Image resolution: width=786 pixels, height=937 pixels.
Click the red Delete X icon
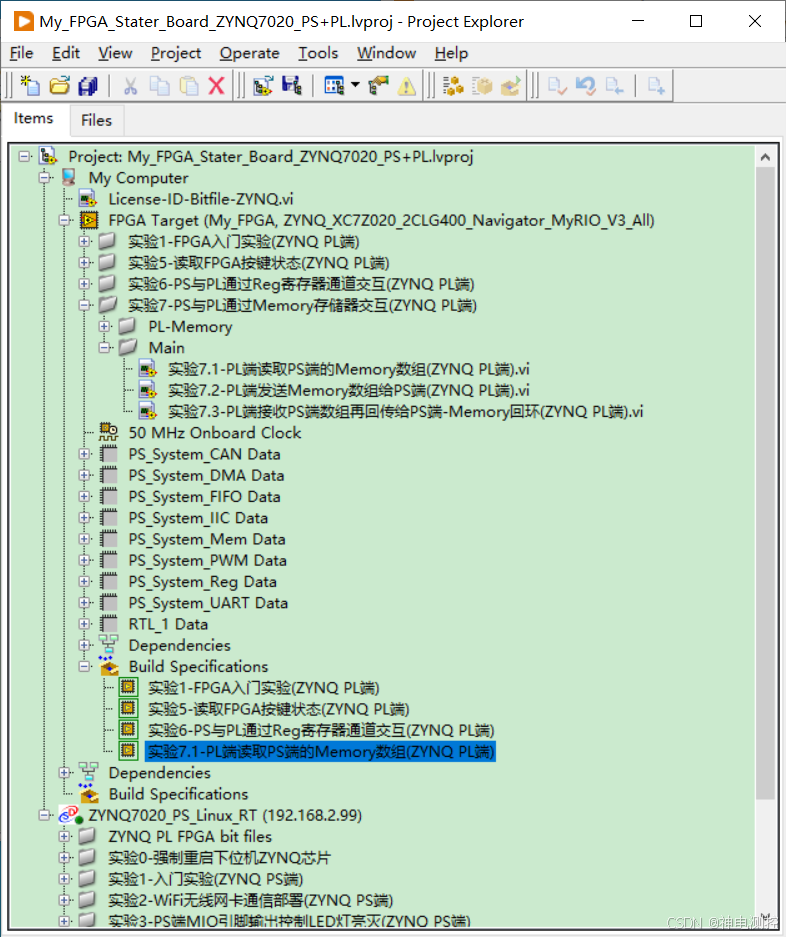(x=216, y=85)
